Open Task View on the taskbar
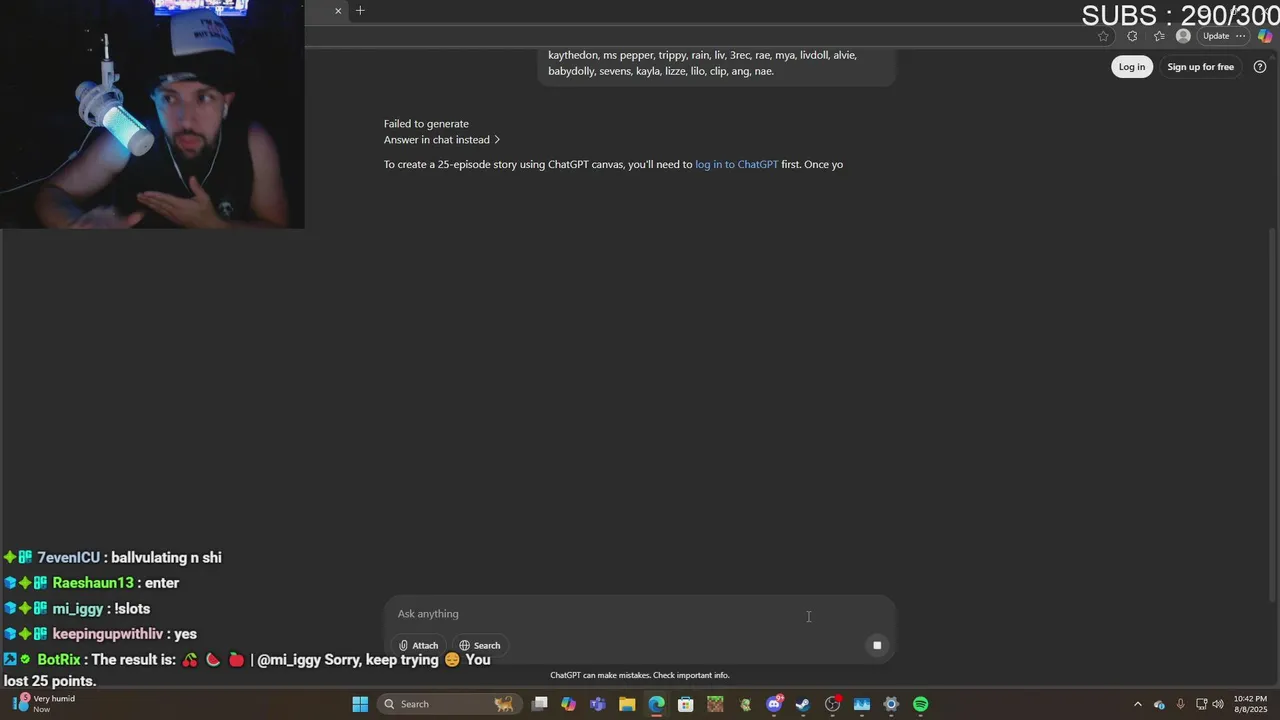 540,704
